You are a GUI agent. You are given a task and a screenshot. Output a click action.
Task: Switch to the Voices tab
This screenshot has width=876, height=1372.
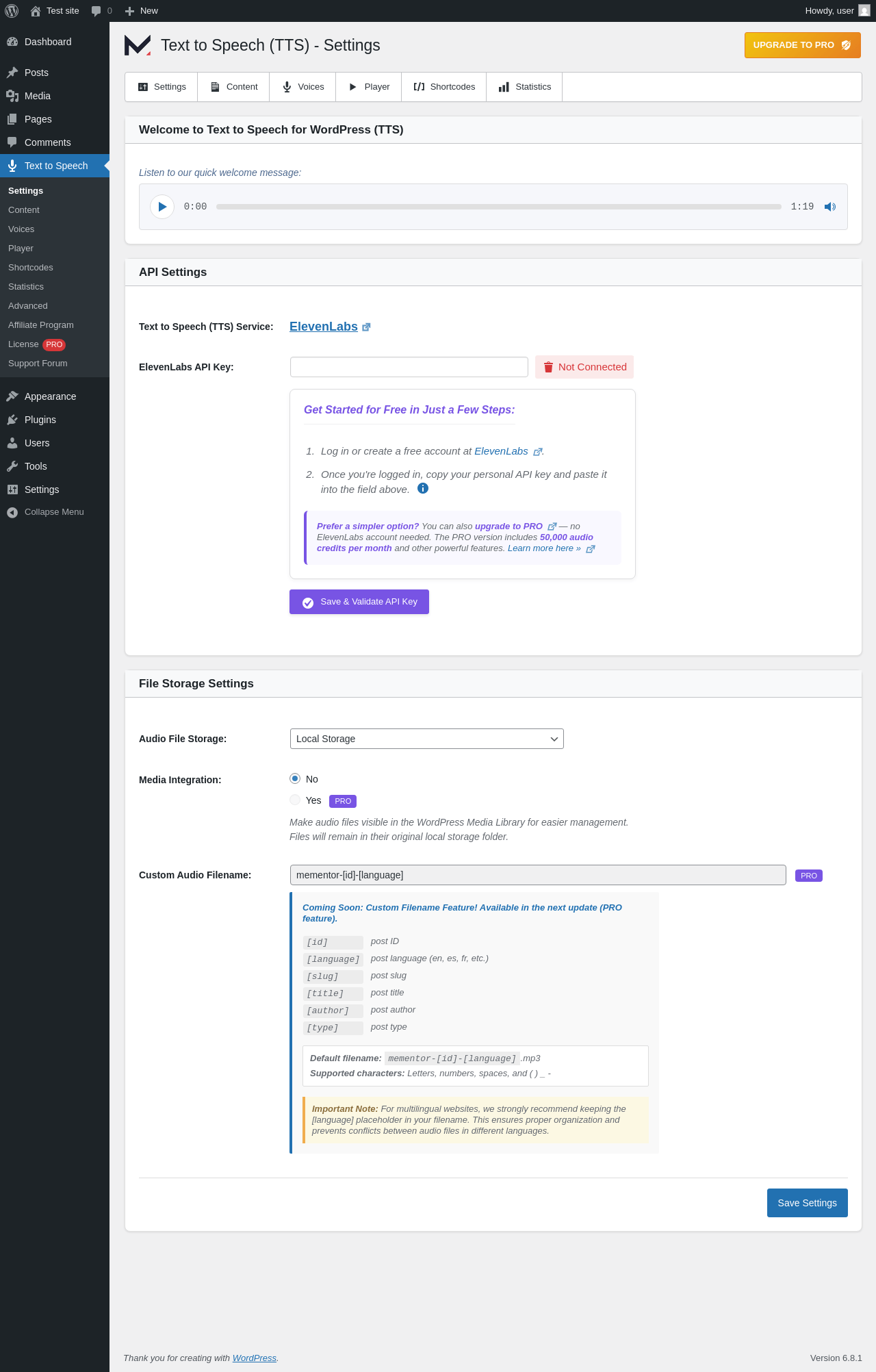click(x=302, y=87)
